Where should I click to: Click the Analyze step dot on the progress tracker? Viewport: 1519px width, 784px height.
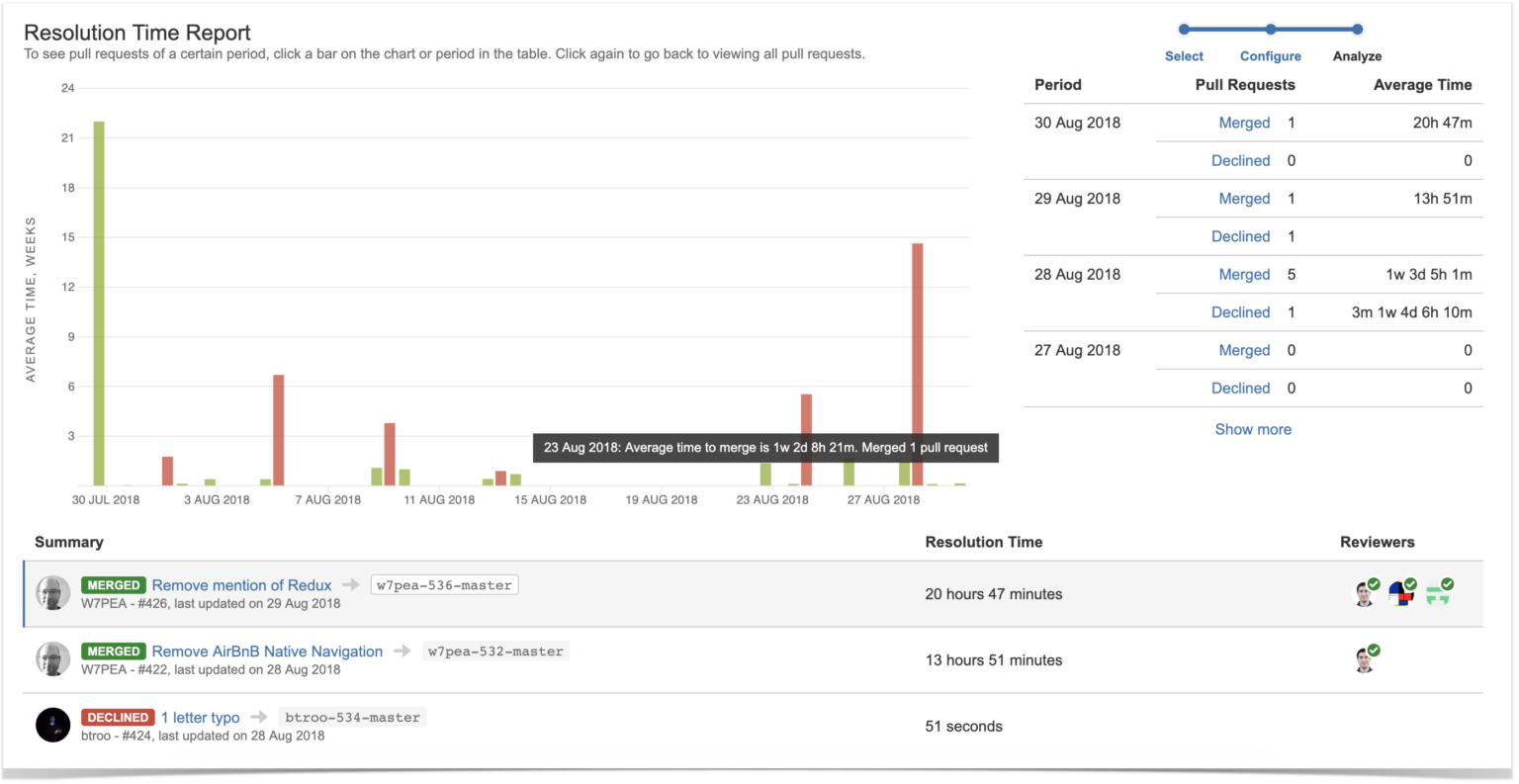pos(1357,30)
